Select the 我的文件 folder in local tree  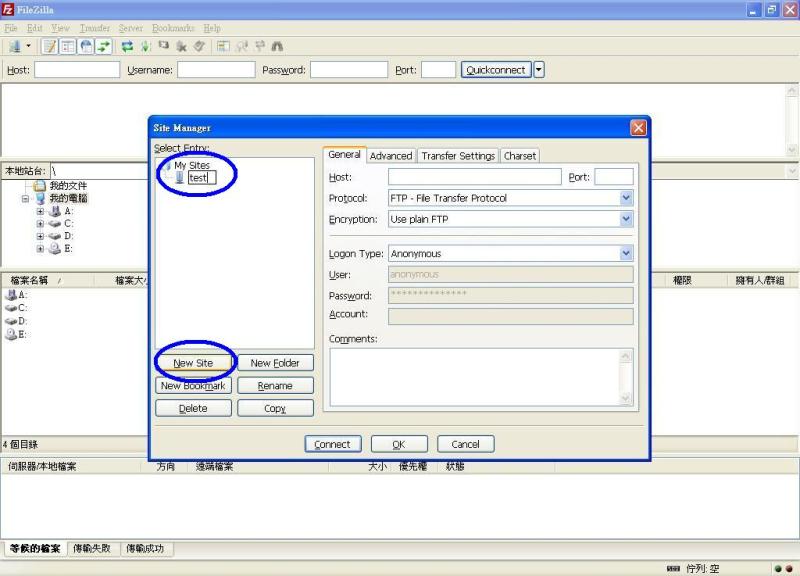click(x=68, y=186)
